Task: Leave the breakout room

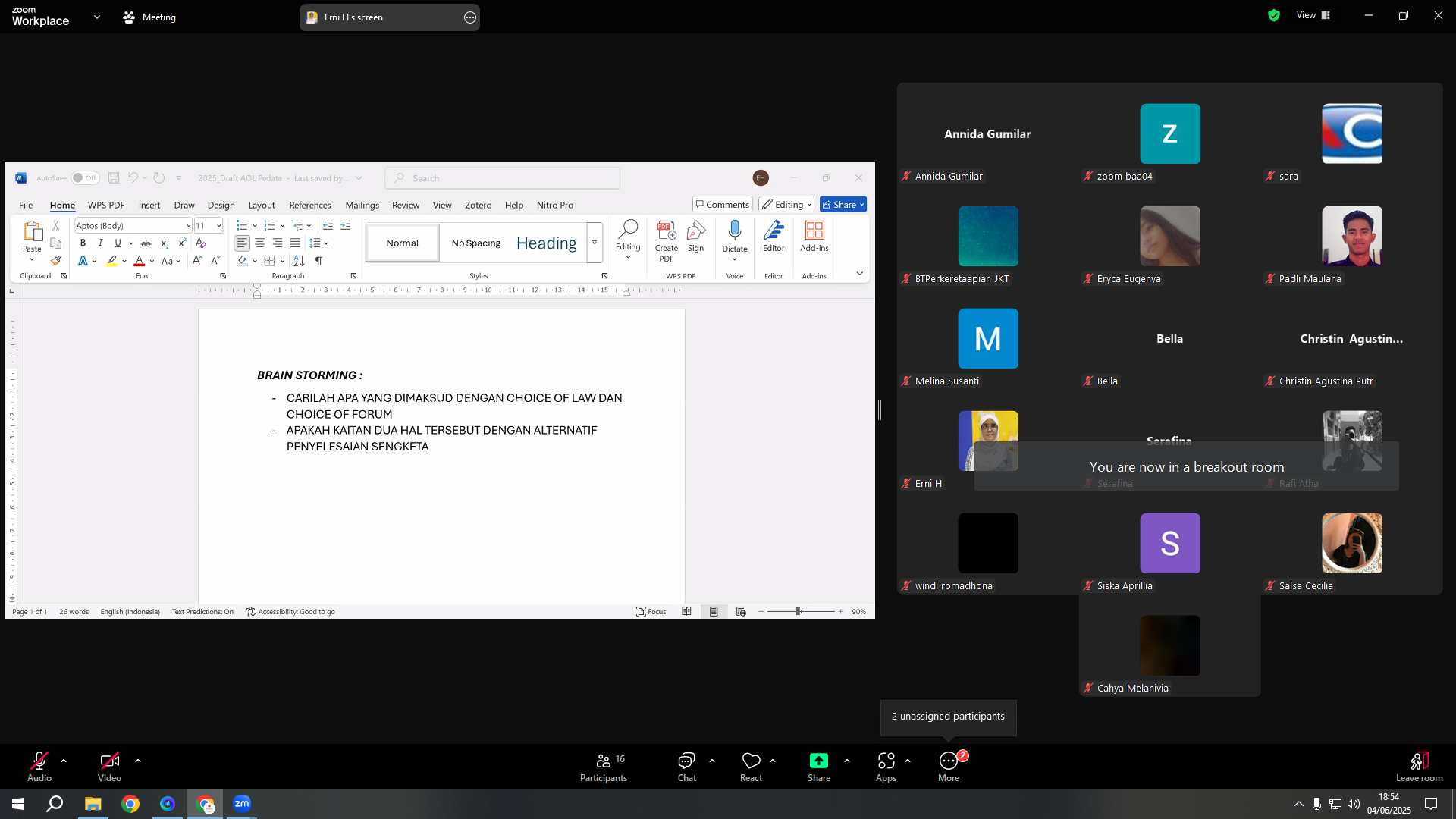Action: point(1419,767)
